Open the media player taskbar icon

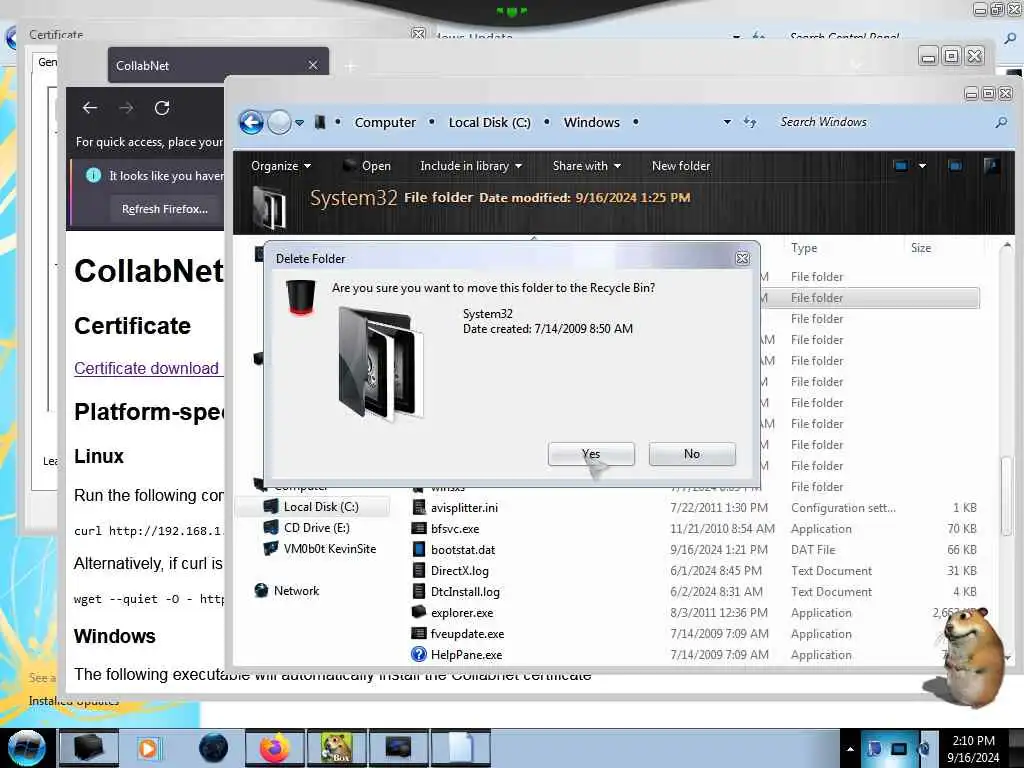click(148, 748)
